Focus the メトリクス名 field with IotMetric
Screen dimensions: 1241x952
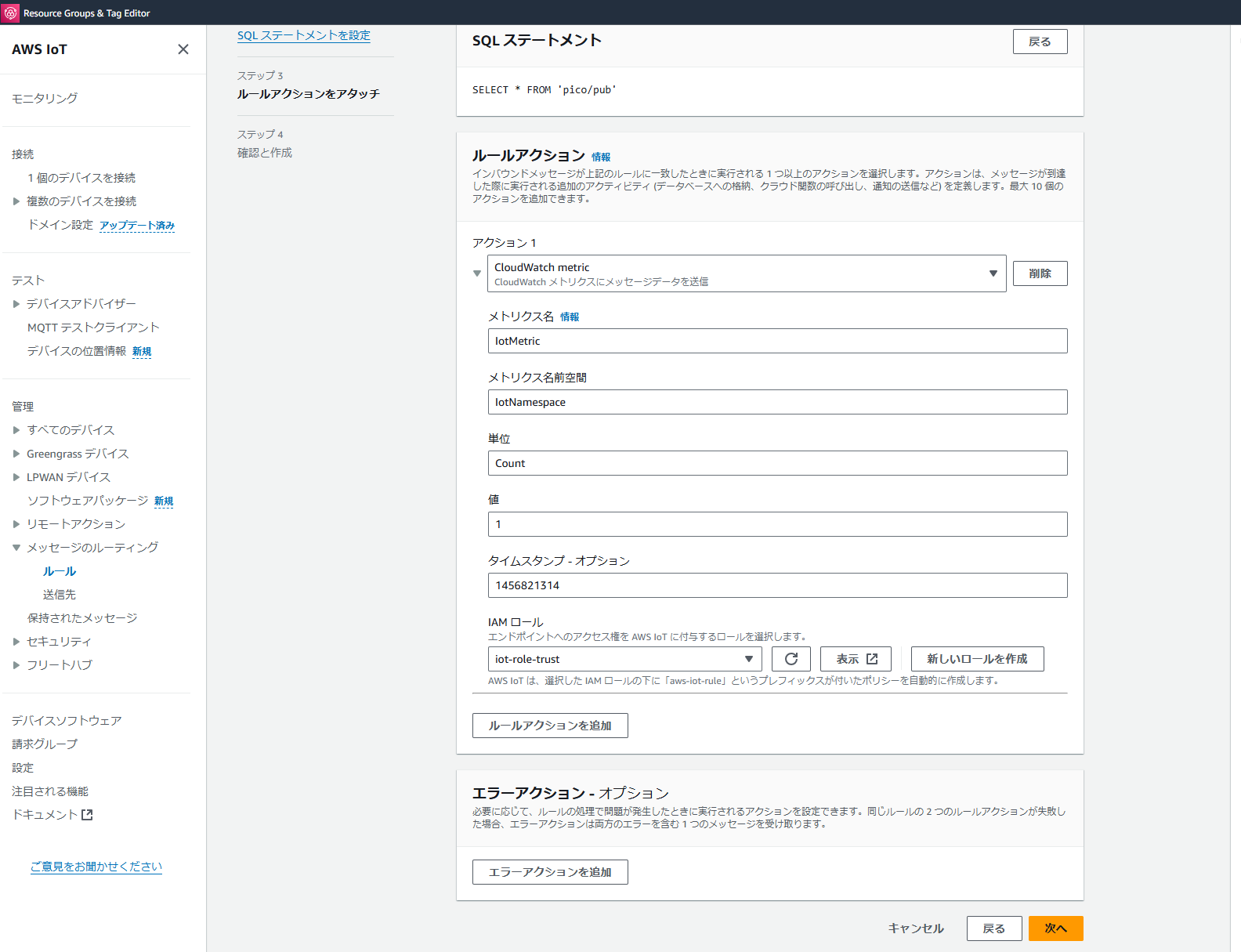coord(777,341)
